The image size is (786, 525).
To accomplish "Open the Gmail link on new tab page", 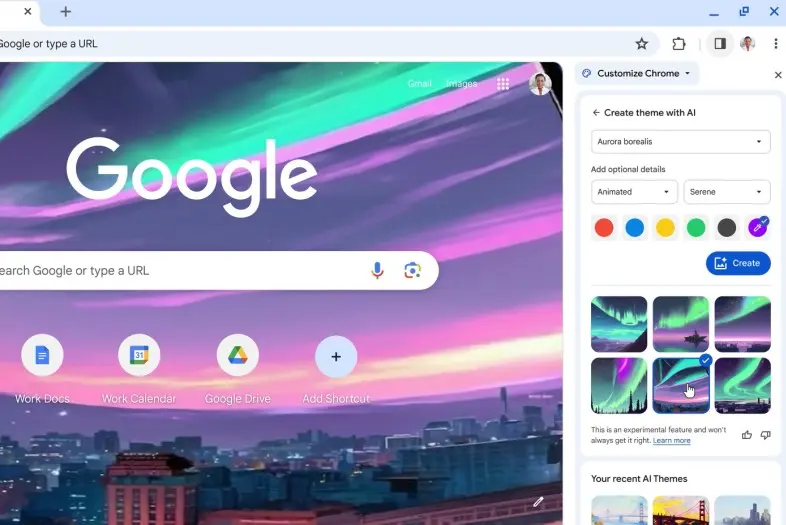I will click(419, 83).
